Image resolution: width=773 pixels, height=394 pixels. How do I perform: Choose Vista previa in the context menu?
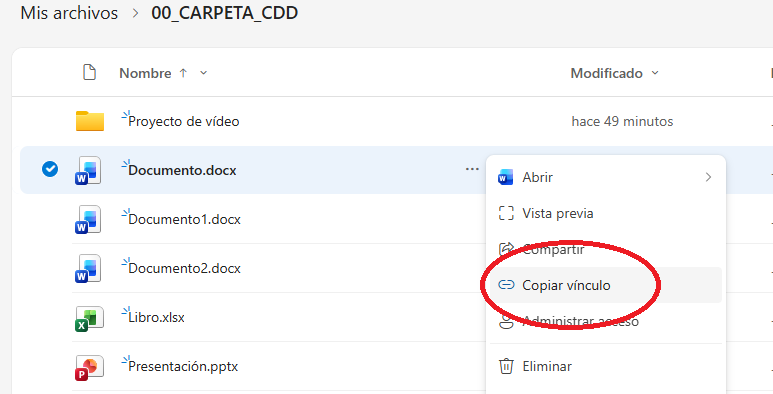605,214
